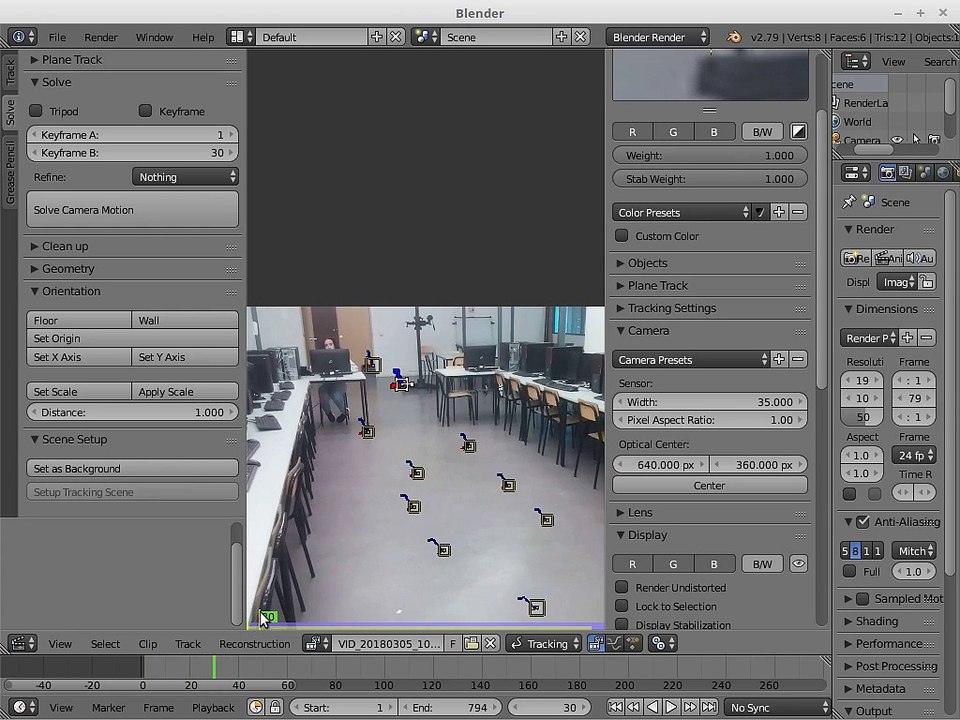Remove a color preset with the minus icon

[x=798, y=212]
